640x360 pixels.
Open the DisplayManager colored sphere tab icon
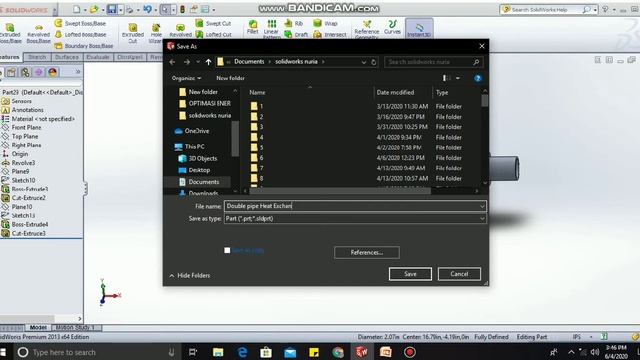pyautogui.click(x=53, y=73)
